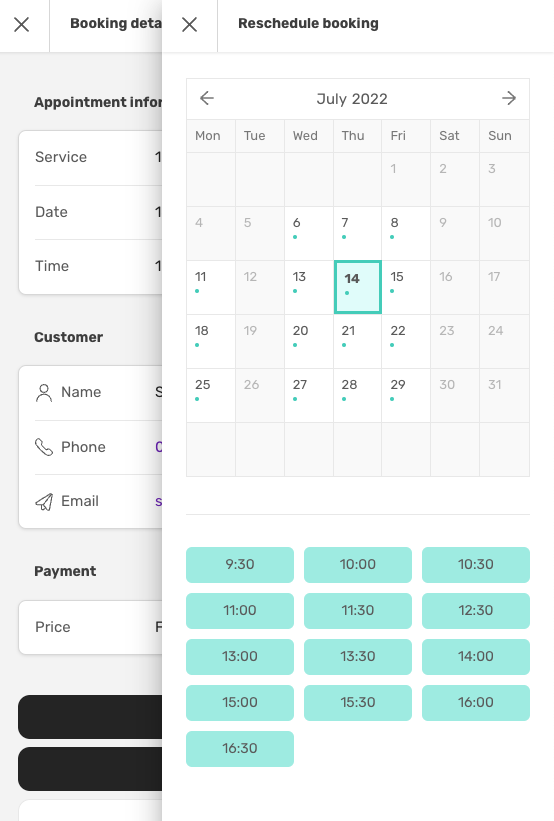Select the highlighted date July 14
This screenshot has height=821, width=554.
click(358, 287)
